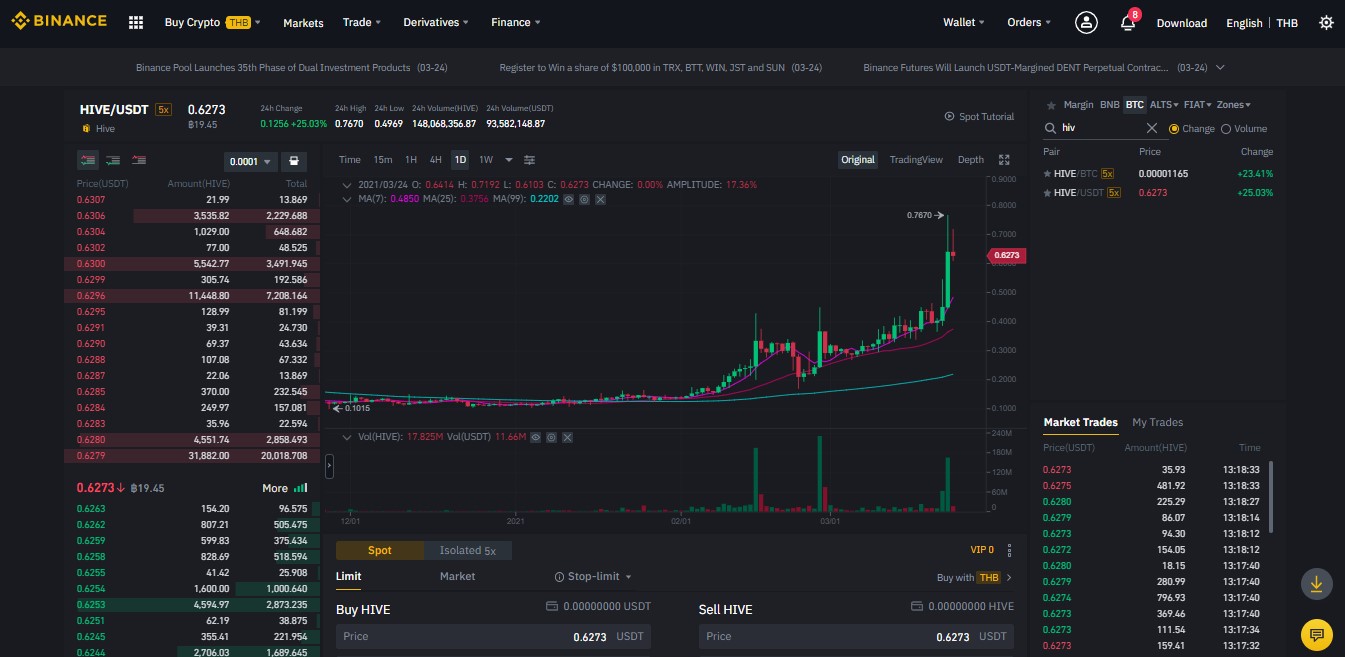Show sell orders only order book view
Viewport: 1345px width, 657px height.
(138, 160)
